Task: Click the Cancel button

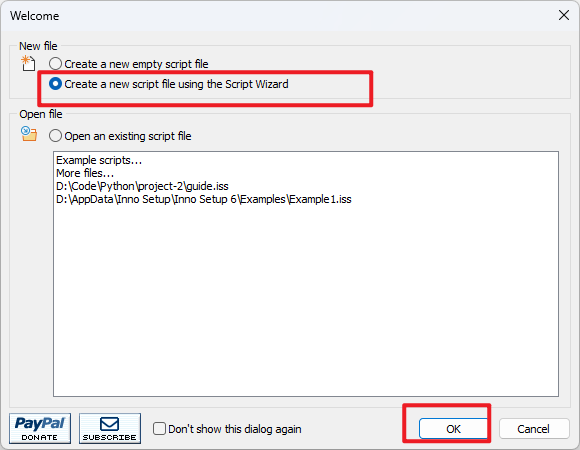Action: click(534, 429)
